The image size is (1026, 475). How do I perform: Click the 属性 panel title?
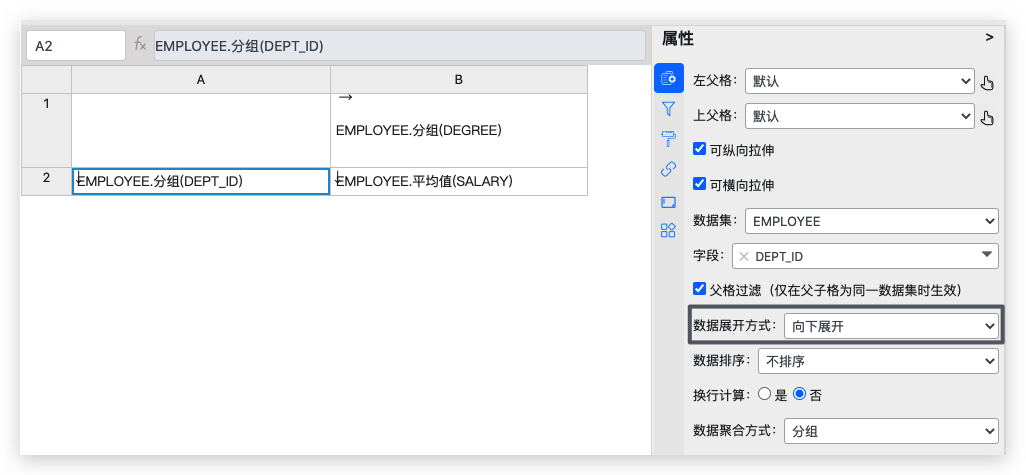point(678,39)
